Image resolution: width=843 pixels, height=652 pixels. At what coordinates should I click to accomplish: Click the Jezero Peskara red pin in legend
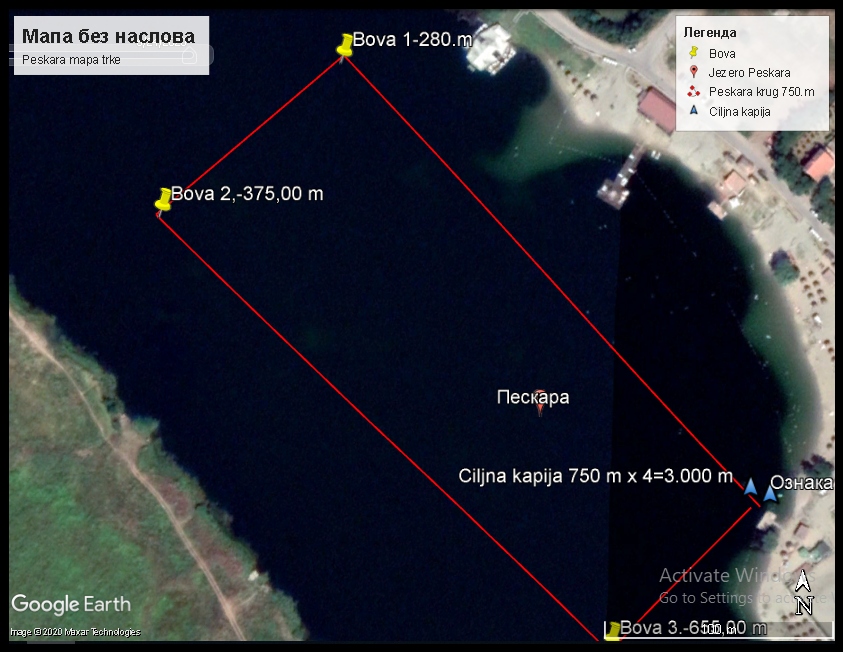point(694,72)
